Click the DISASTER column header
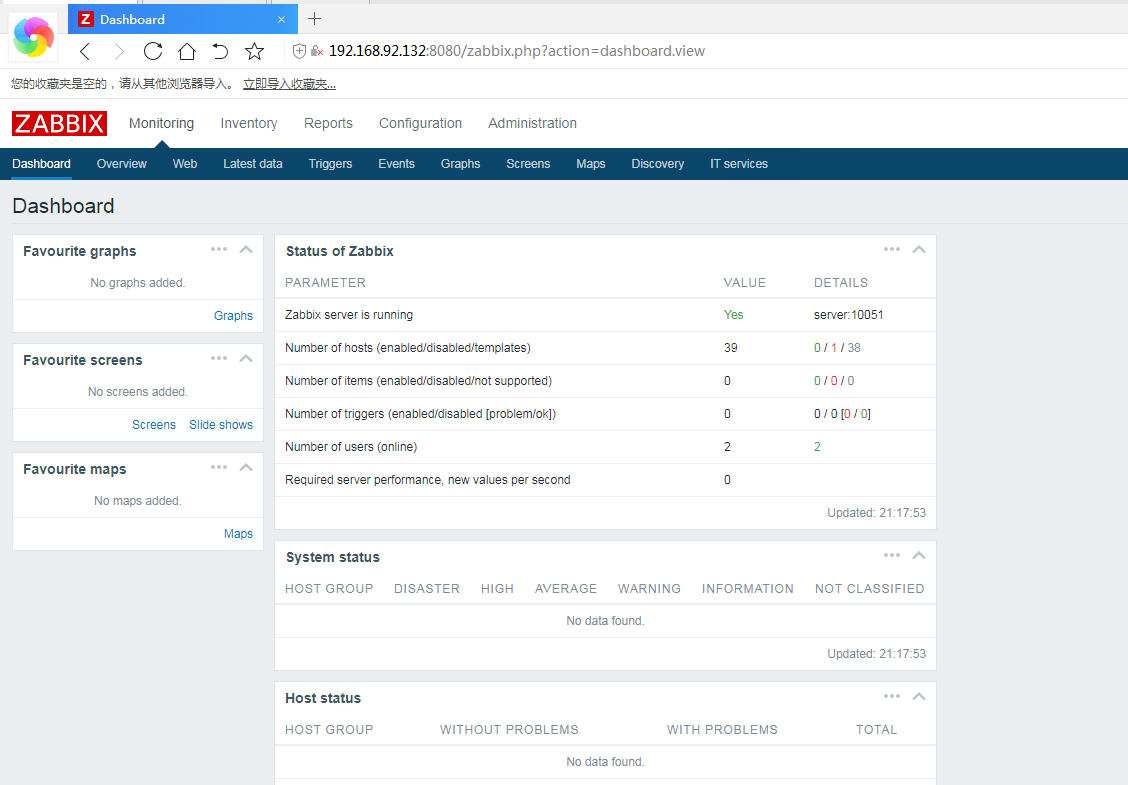The width and height of the screenshot is (1128, 785). pos(427,589)
